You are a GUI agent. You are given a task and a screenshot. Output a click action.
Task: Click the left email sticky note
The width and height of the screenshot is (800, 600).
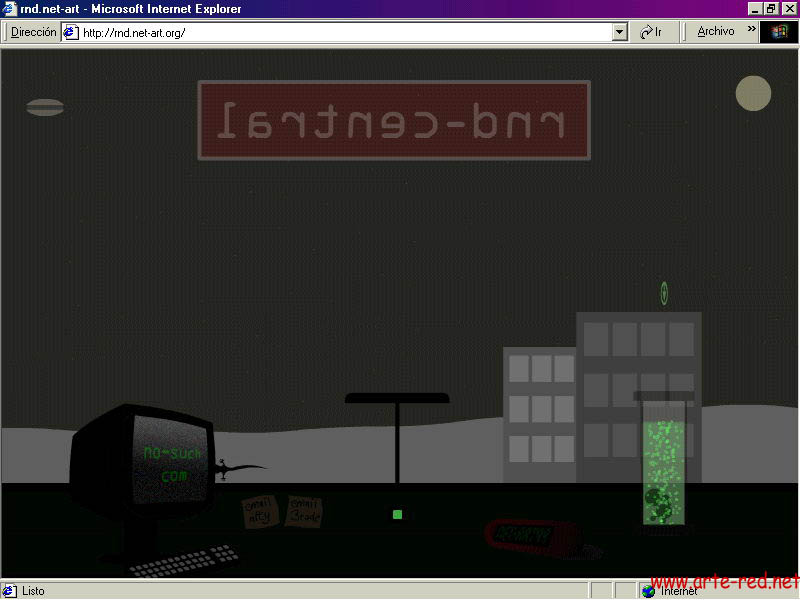click(259, 511)
